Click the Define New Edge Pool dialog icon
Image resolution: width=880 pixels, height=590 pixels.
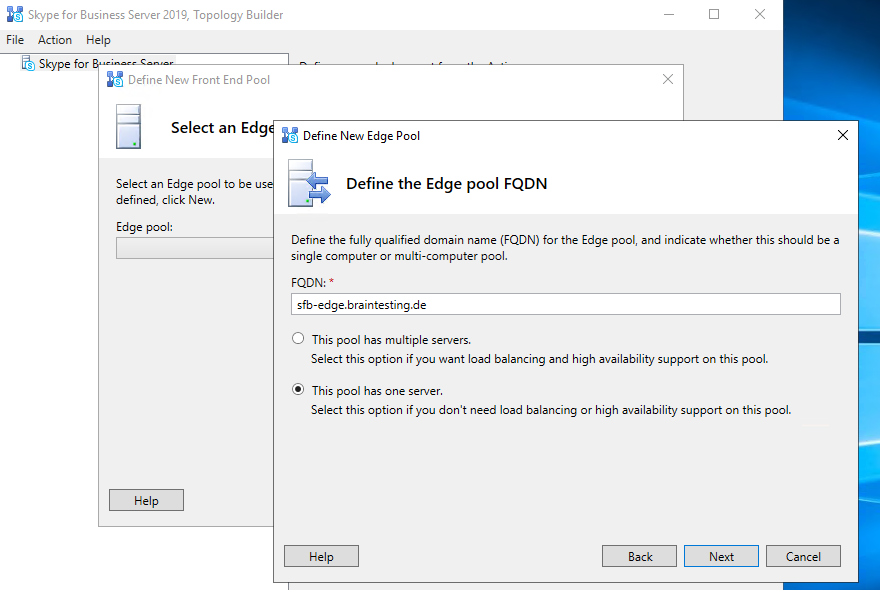pyautogui.click(x=291, y=135)
